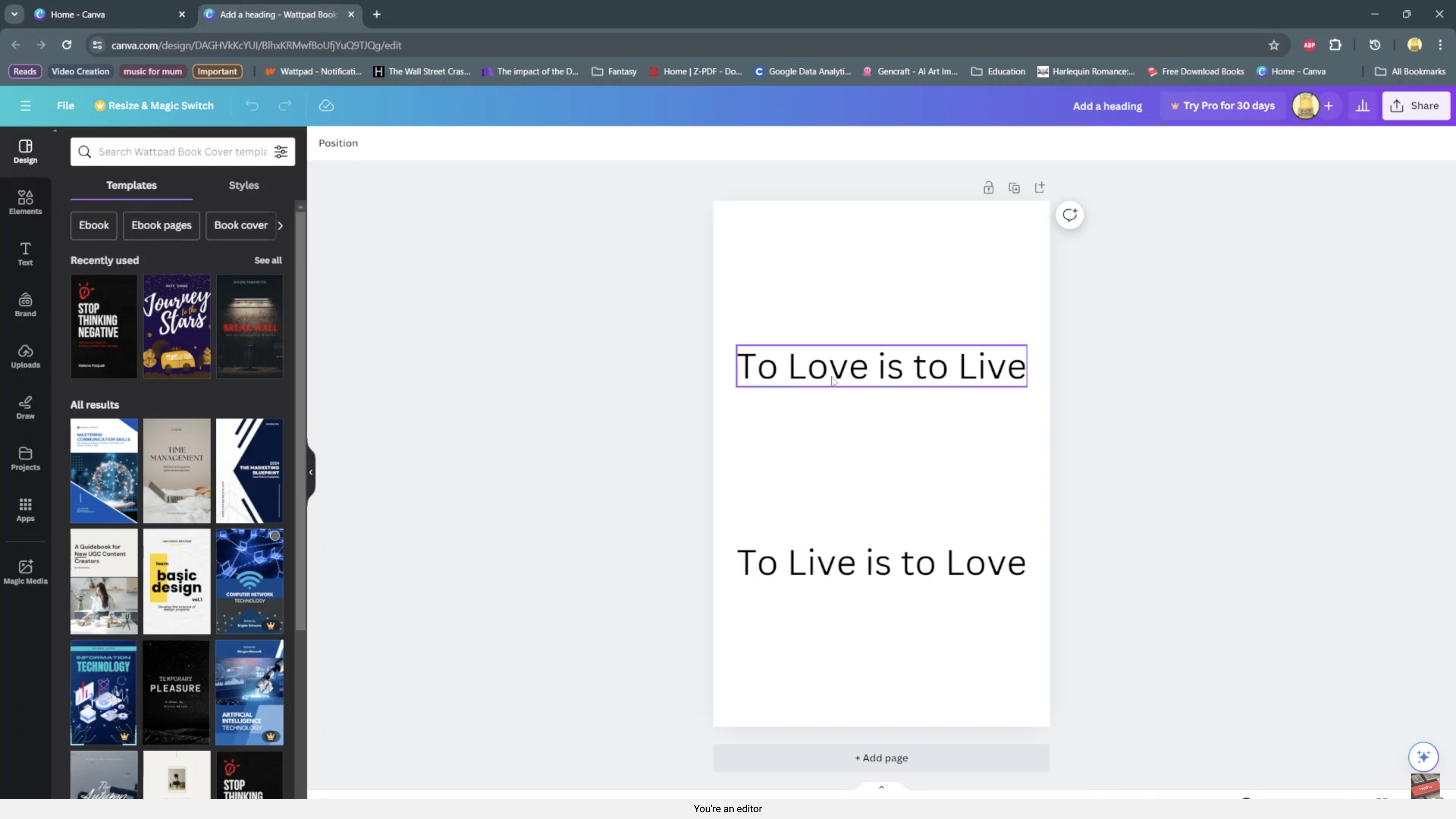Open the File menu
The height and width of the screenshot is (819, 1456).
tap(65, 106)
